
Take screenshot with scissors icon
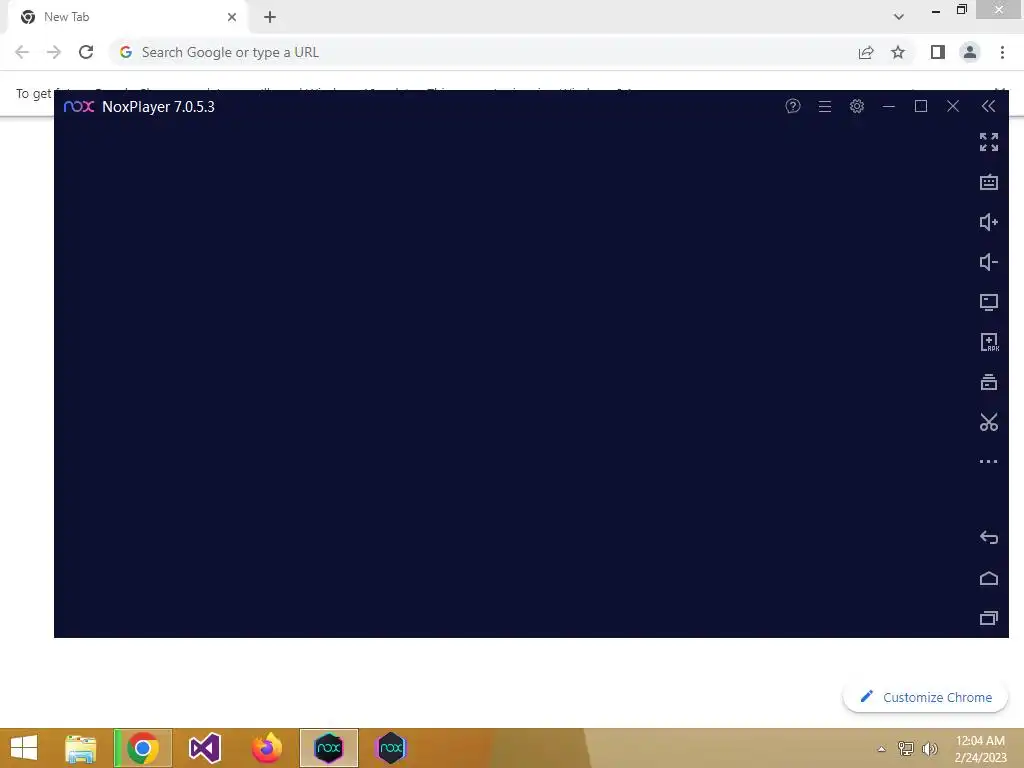989,422
